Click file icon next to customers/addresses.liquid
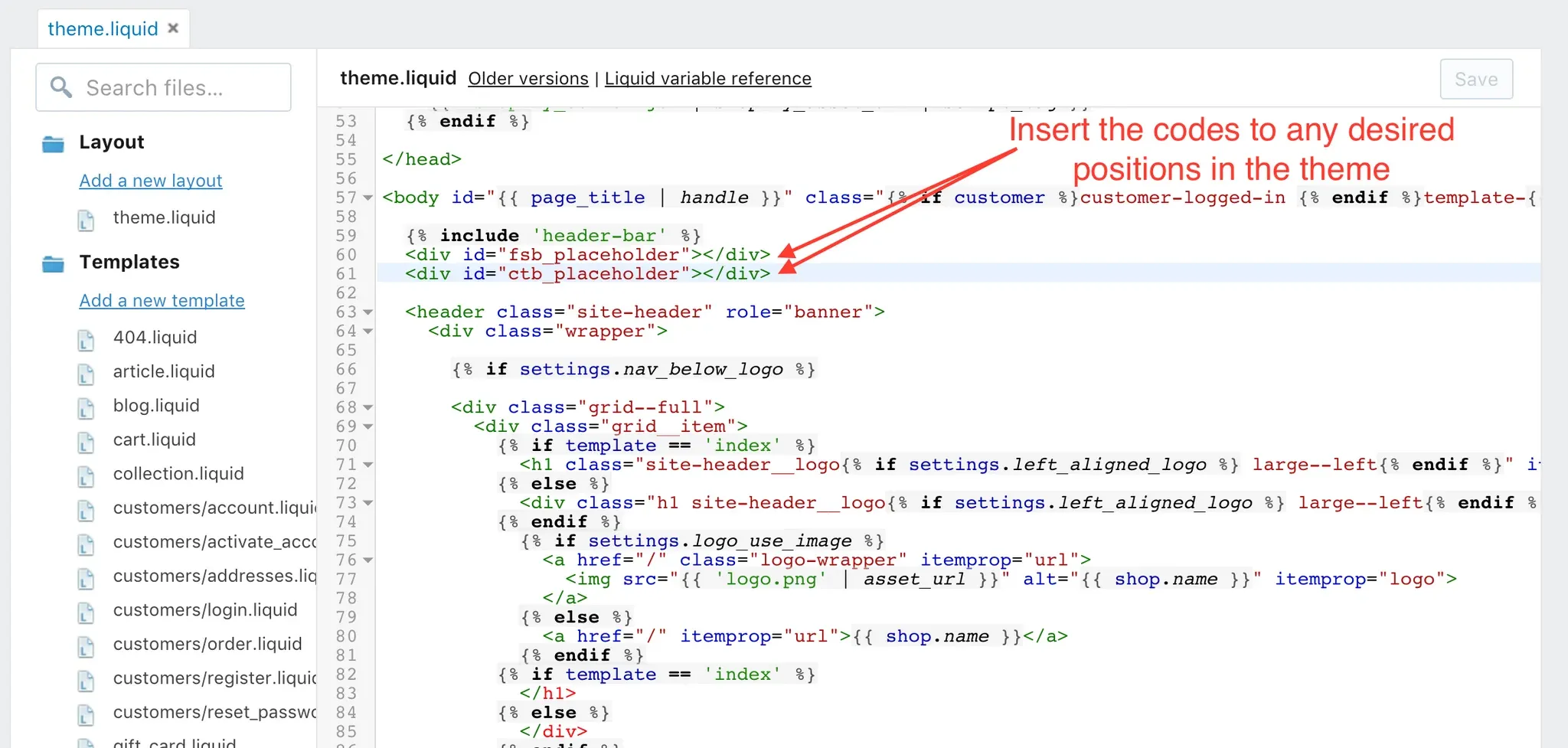This screenshot has height=748, width=1568. (x=86, y=579)
